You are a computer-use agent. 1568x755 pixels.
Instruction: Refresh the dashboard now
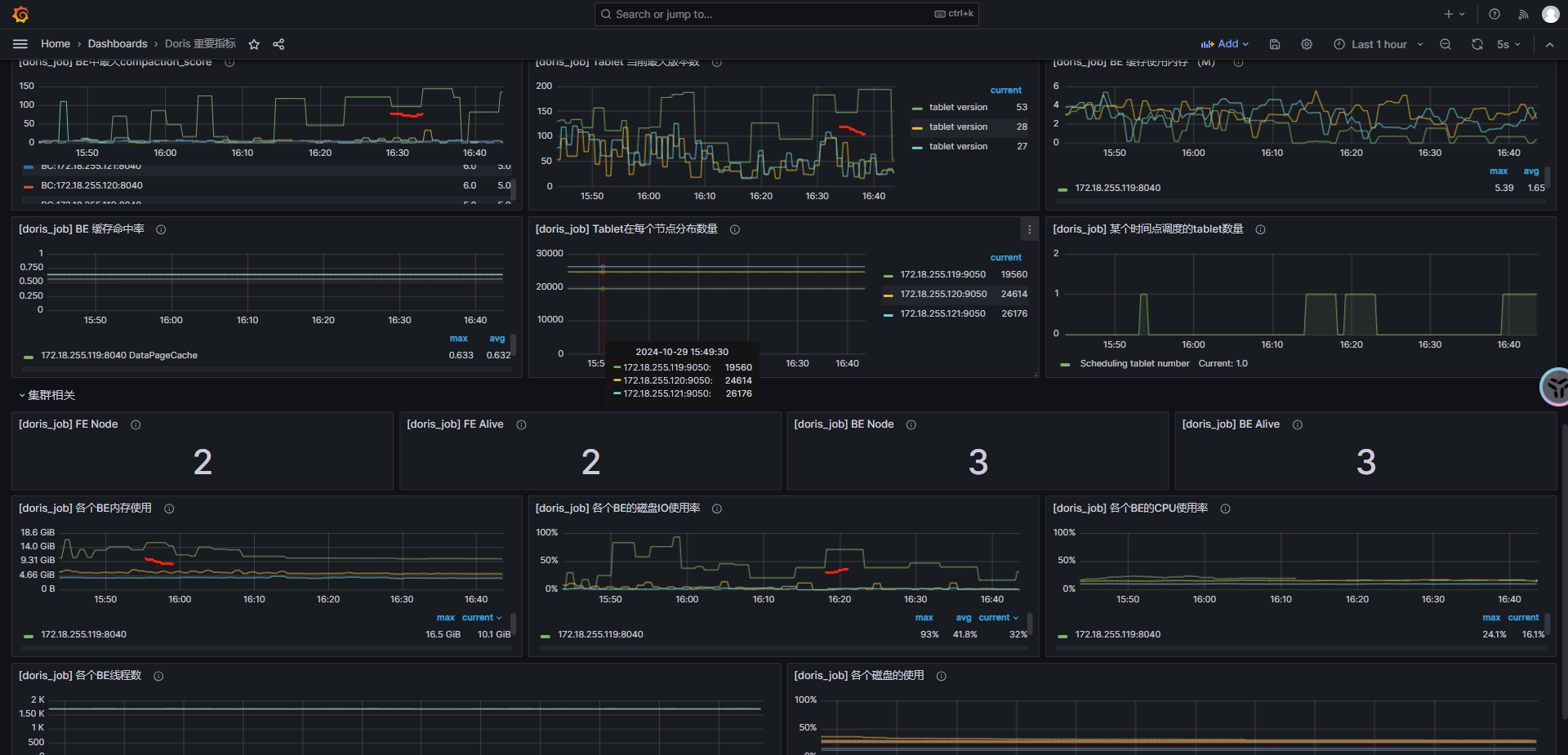pyautogui.click(x=1477, y=44)
